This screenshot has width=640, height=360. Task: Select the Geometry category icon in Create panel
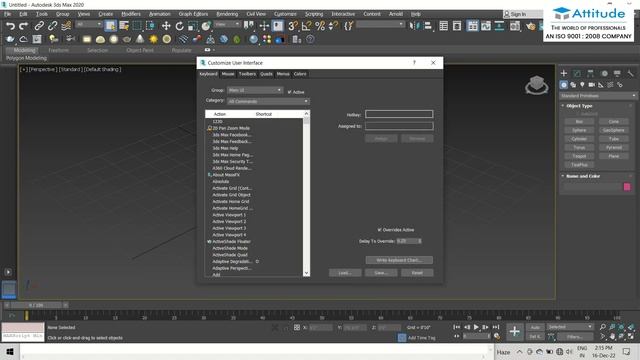(564, 85)
